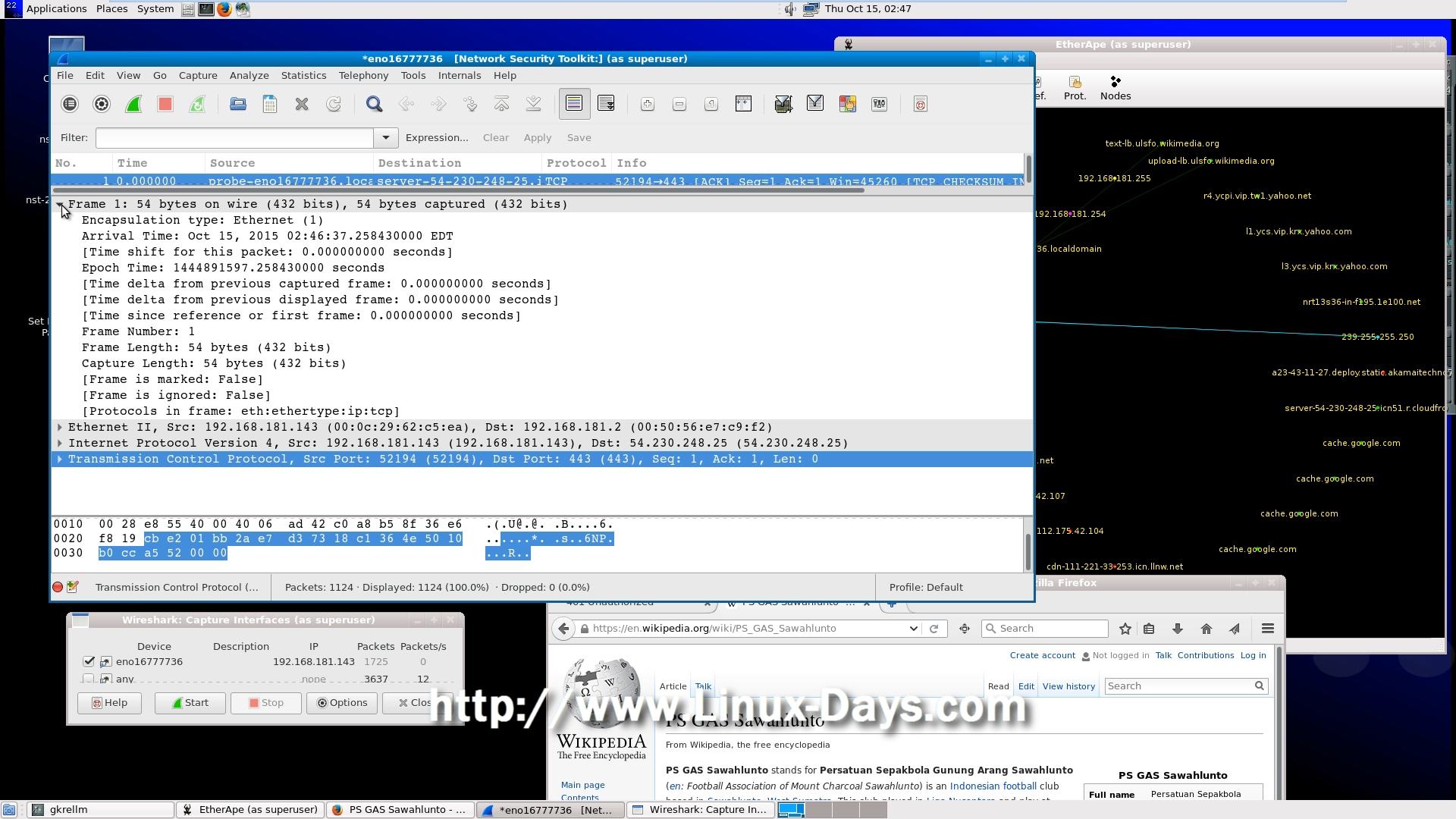Image resolution: width=1456 pixels, height=819 pixels.
Task: Reload the Wikipedia page in Firefox
Action: [934, 629]
